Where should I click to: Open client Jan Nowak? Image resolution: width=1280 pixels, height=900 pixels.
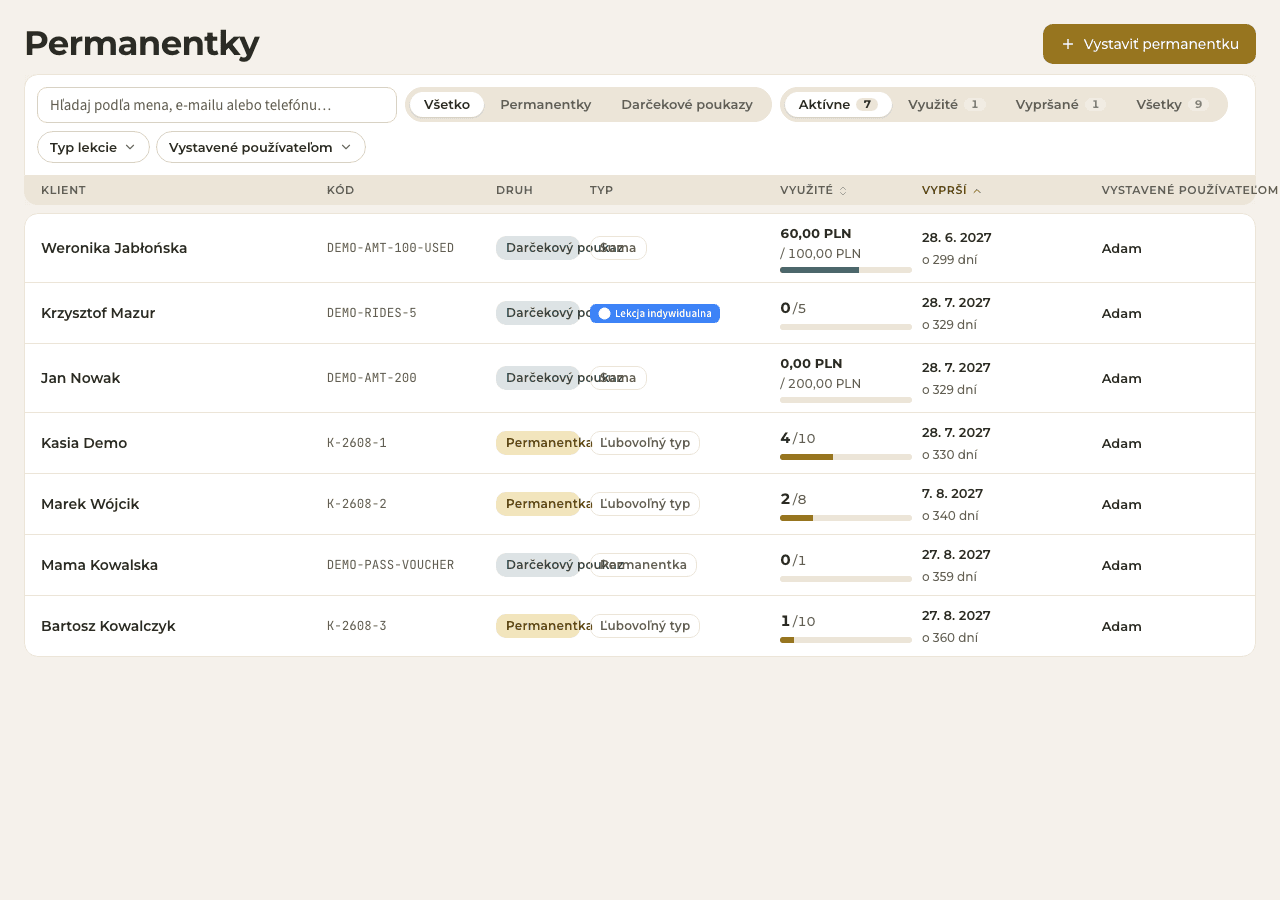pos(80,378)
